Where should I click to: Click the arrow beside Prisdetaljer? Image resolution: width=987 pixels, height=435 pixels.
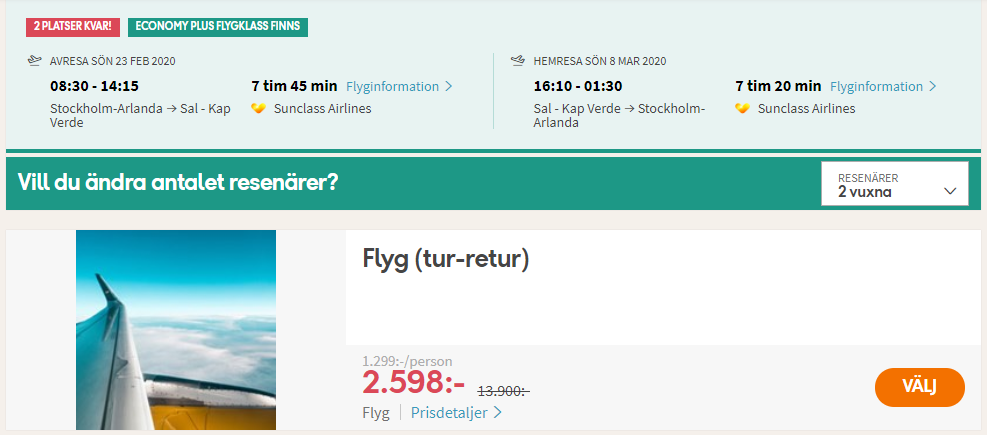(497, 413)
